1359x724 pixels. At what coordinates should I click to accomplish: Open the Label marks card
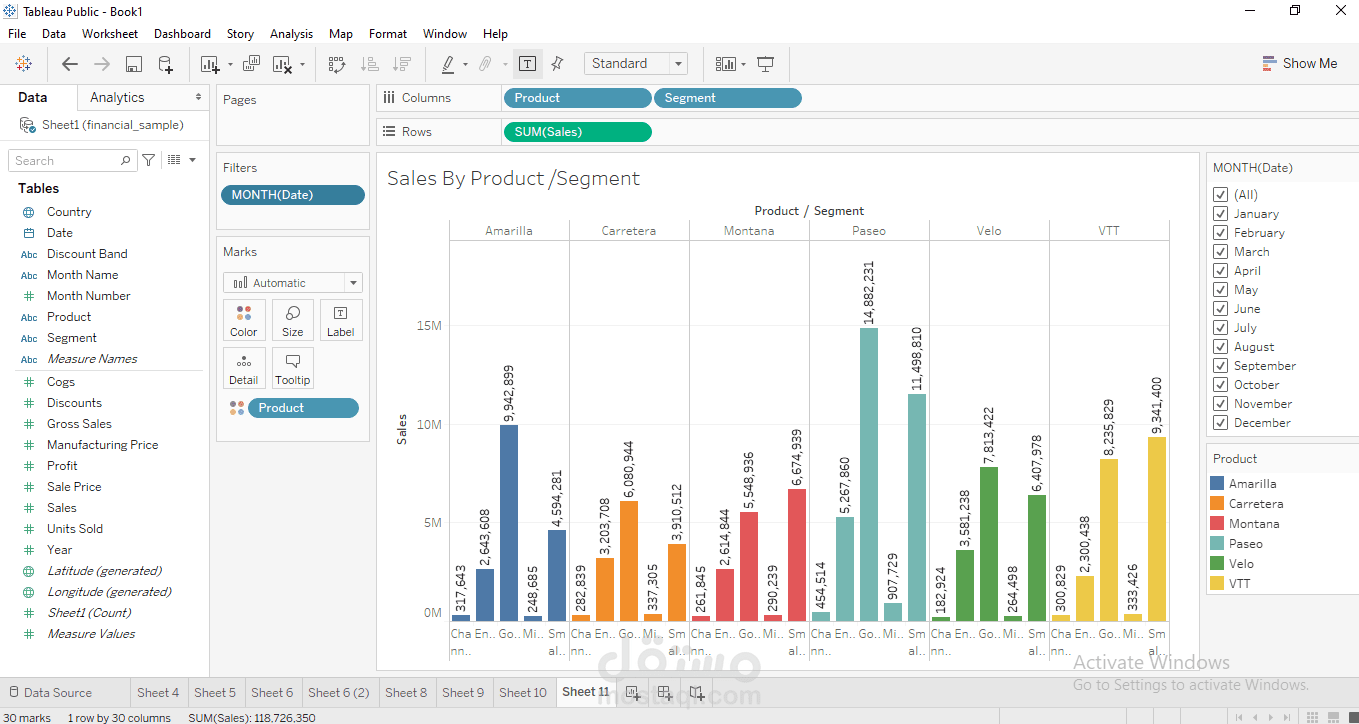tap(341, 320)
